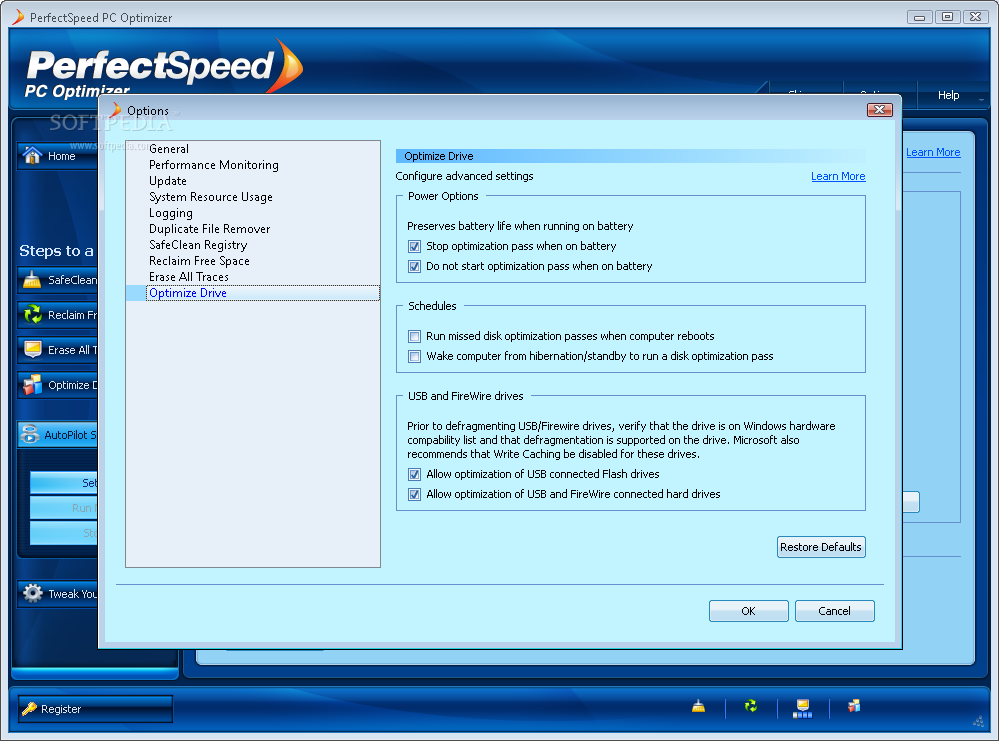Enable Wake computer from hibernation/standby checkbox
The height and width of the screenshot is (741, 999).
pyautogui.click(x=415, y=356)
